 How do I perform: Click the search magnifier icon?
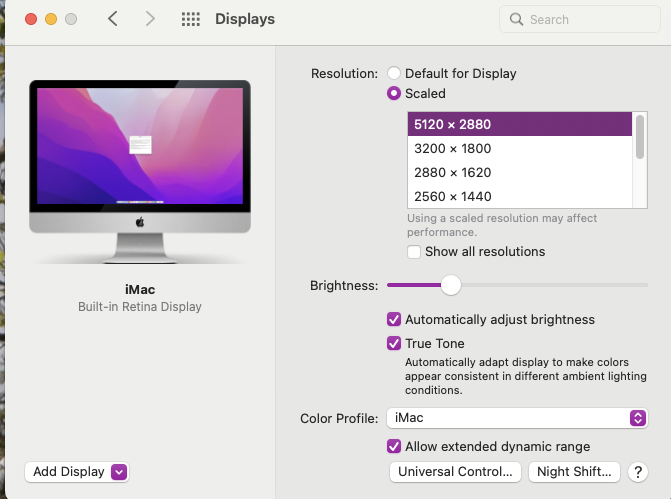coord(516,19)
